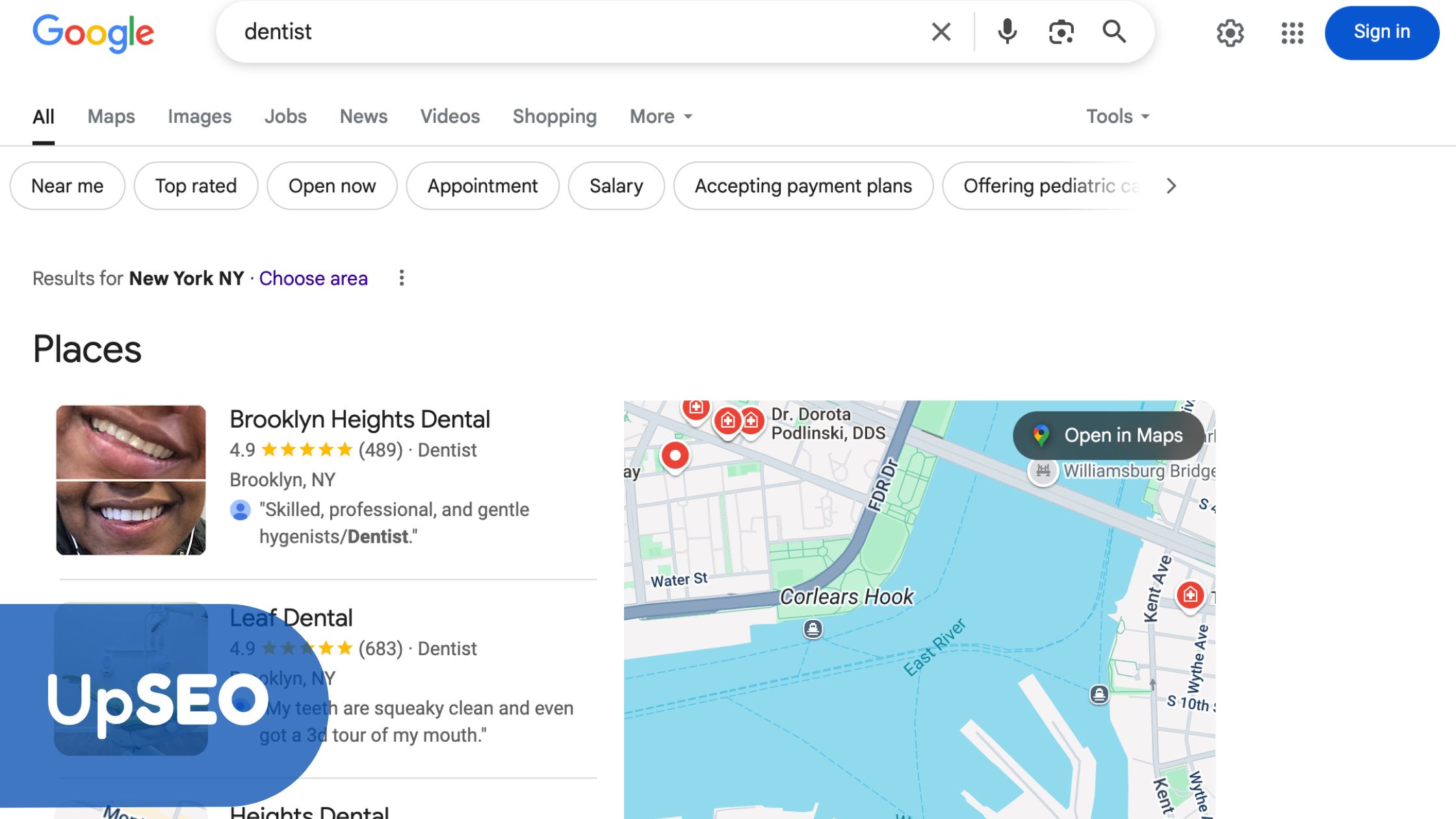Viewport: 1456px width, 819px height.
Task: Open the Google apps grid icon
Action: click(x=1292, y=32)
